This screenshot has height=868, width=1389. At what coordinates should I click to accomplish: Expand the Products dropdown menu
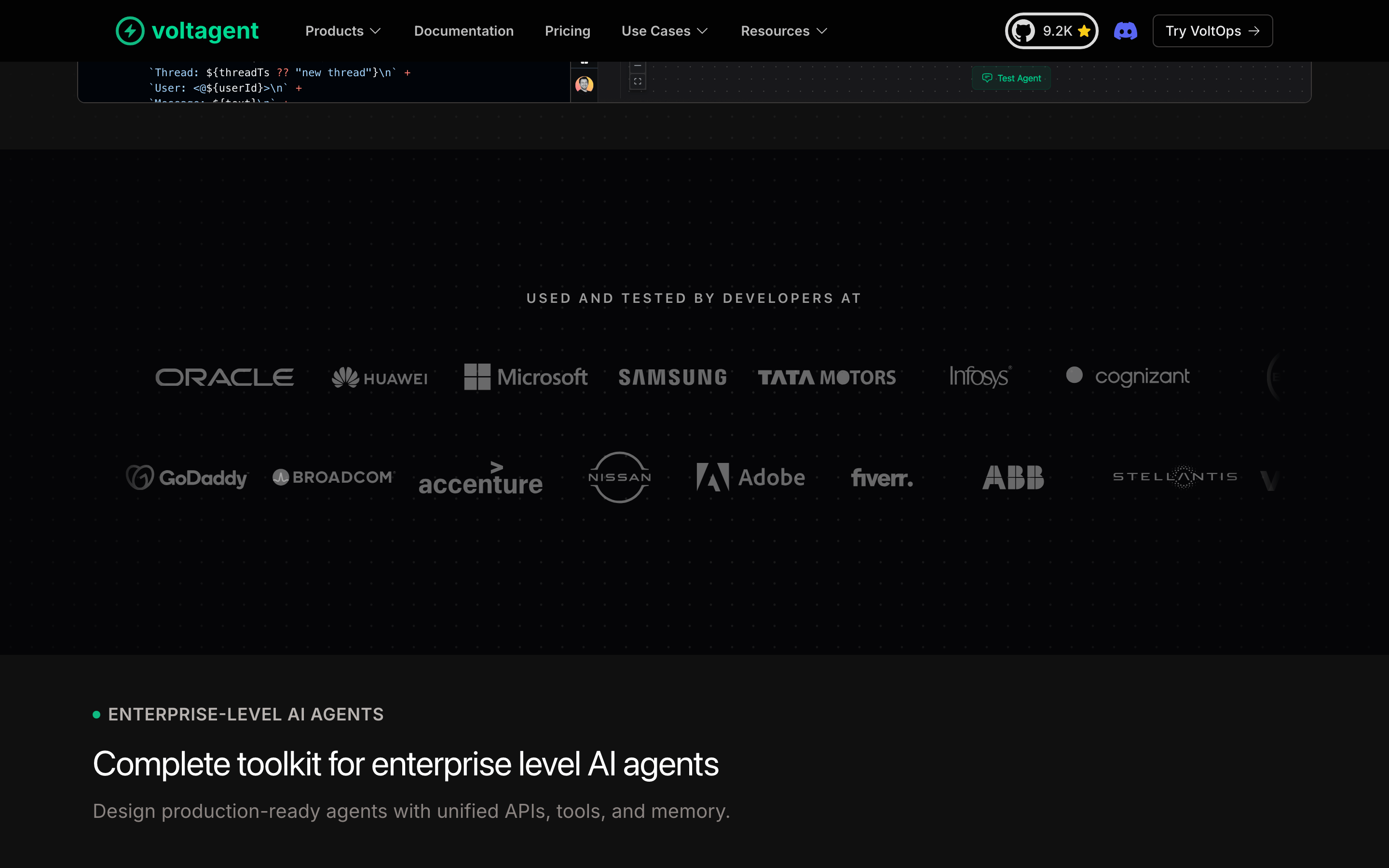[x=342, y=31]
